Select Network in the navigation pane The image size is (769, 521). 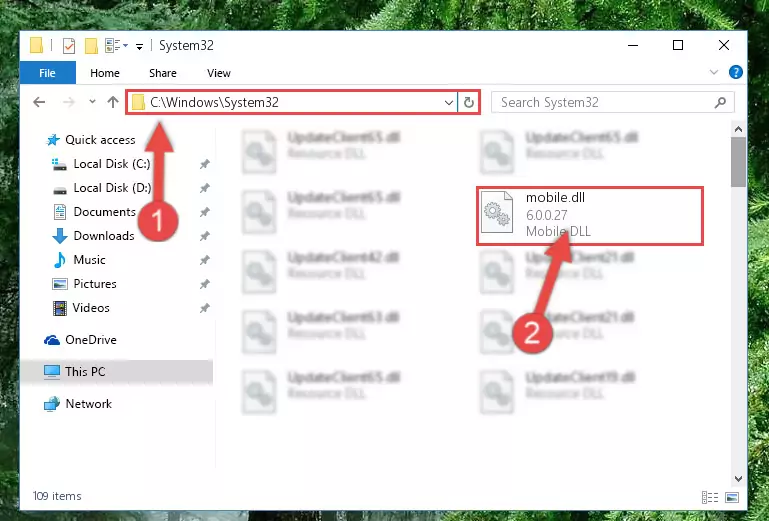click(x=88, y=404)
